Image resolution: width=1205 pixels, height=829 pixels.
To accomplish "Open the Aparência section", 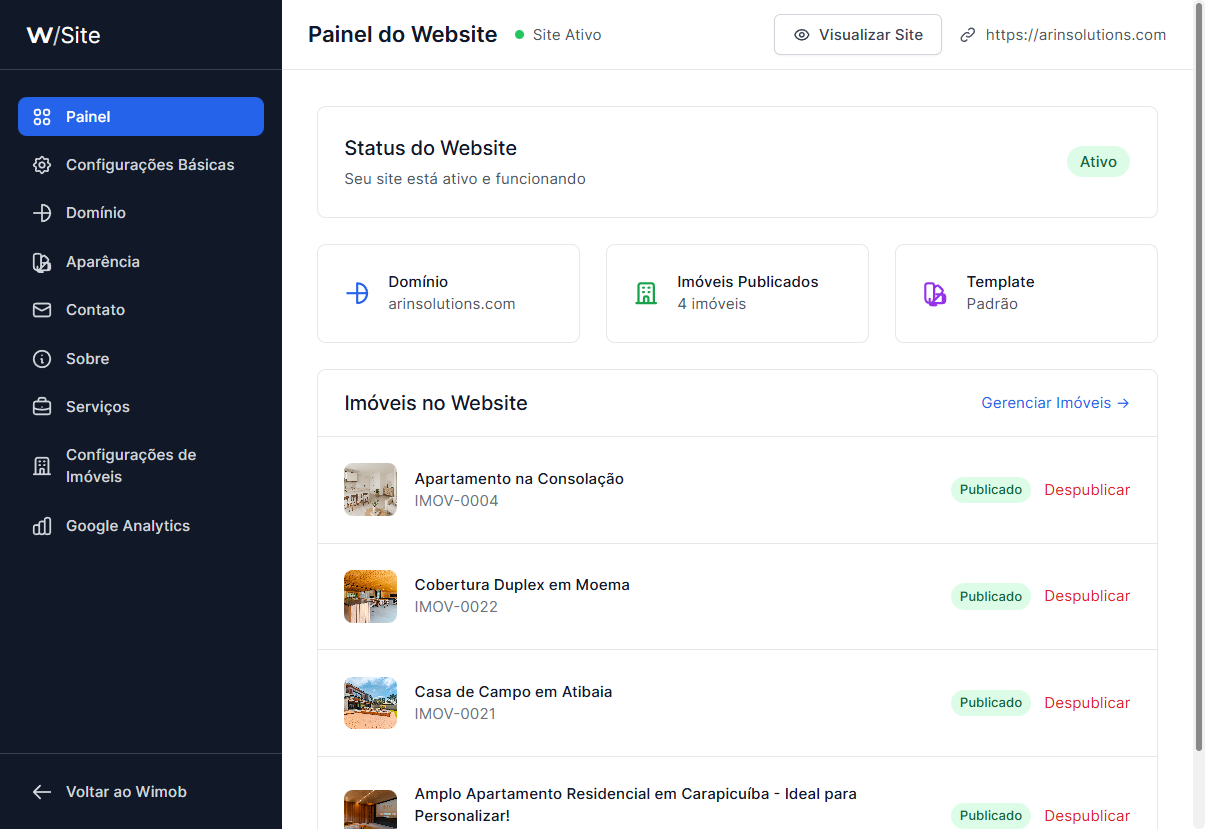I will tap(141, 262).
